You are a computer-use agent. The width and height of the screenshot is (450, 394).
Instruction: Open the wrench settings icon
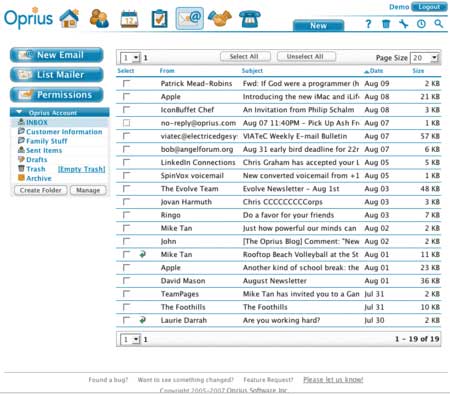click(x=403, y=24)
